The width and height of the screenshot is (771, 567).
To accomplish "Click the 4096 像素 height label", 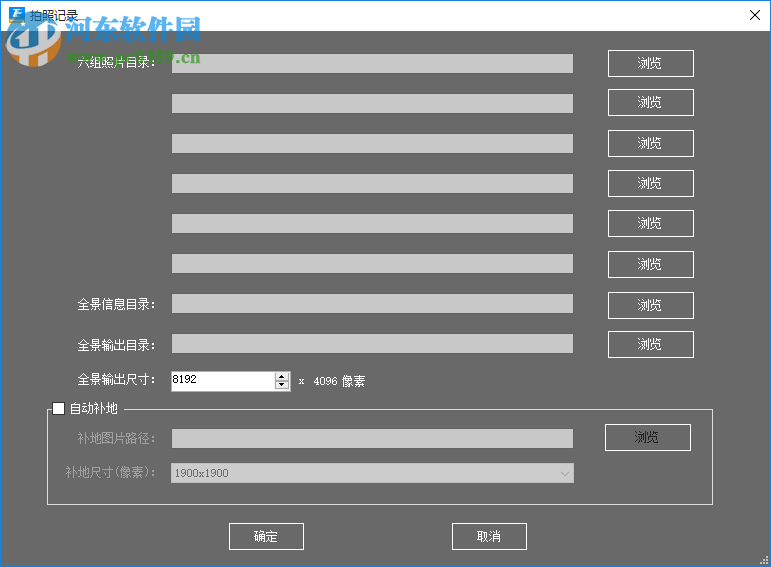I will 339,381.
